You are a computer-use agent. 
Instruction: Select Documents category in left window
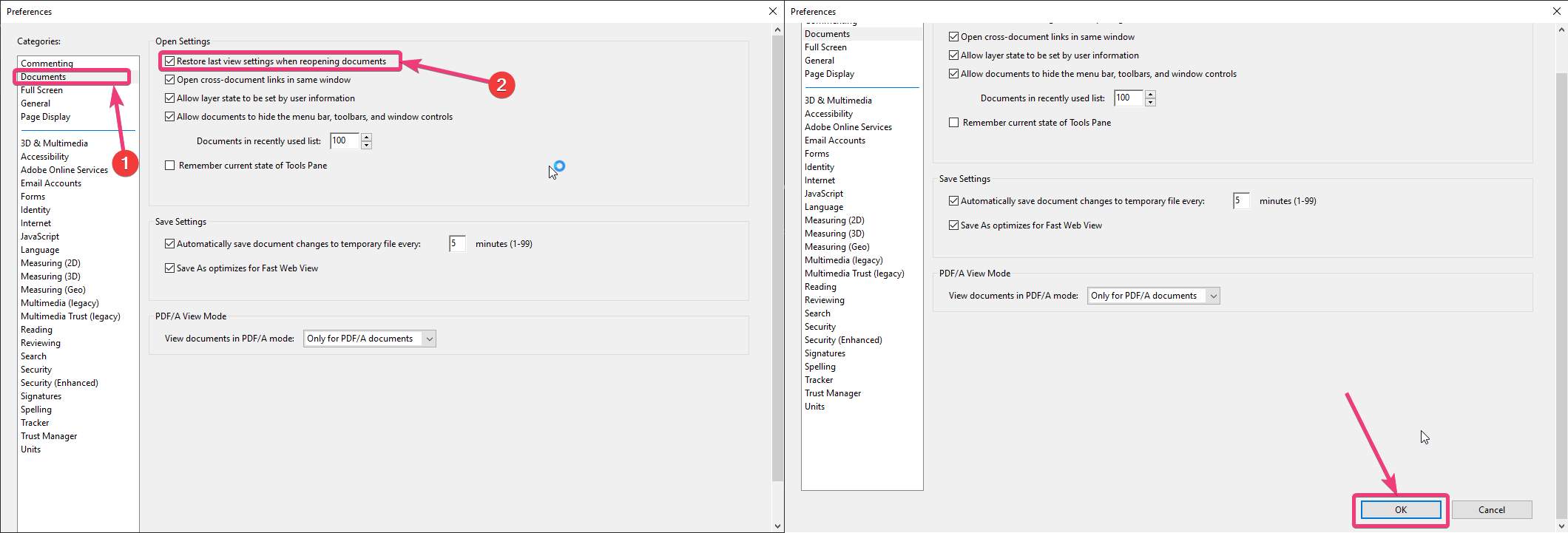pos(43,77)
